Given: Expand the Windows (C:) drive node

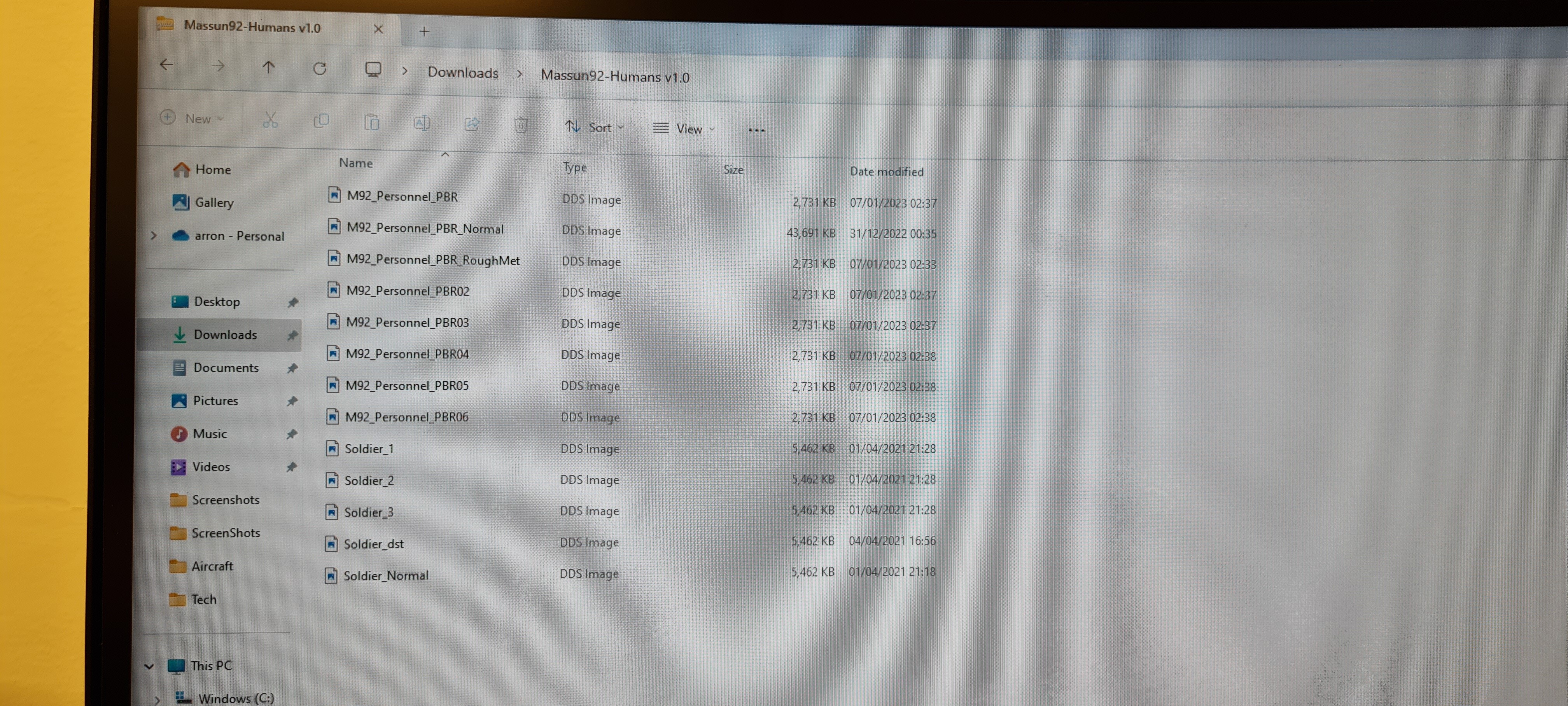Looking at the screenshot, I should [157, 700].
